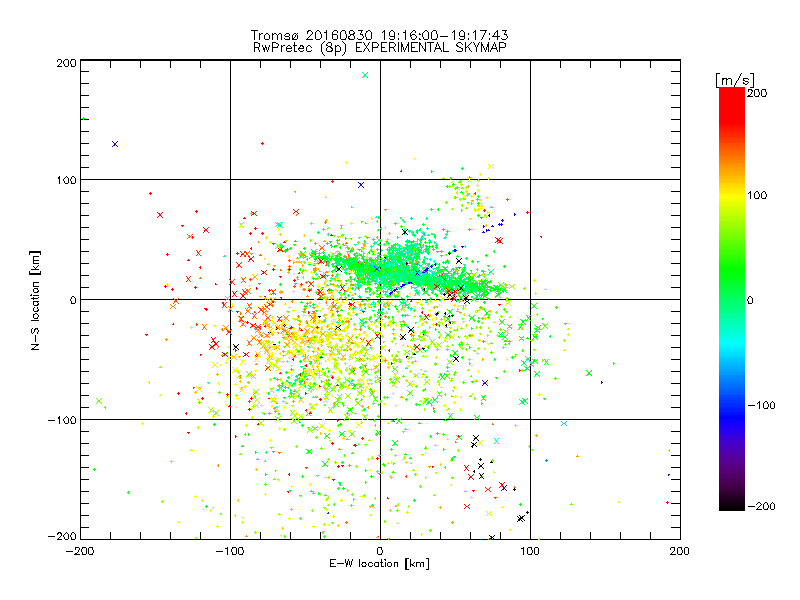Click the colorbar tick label '-100'
The height and width of the screenshot is (600, 800).
tap(761, 405)
